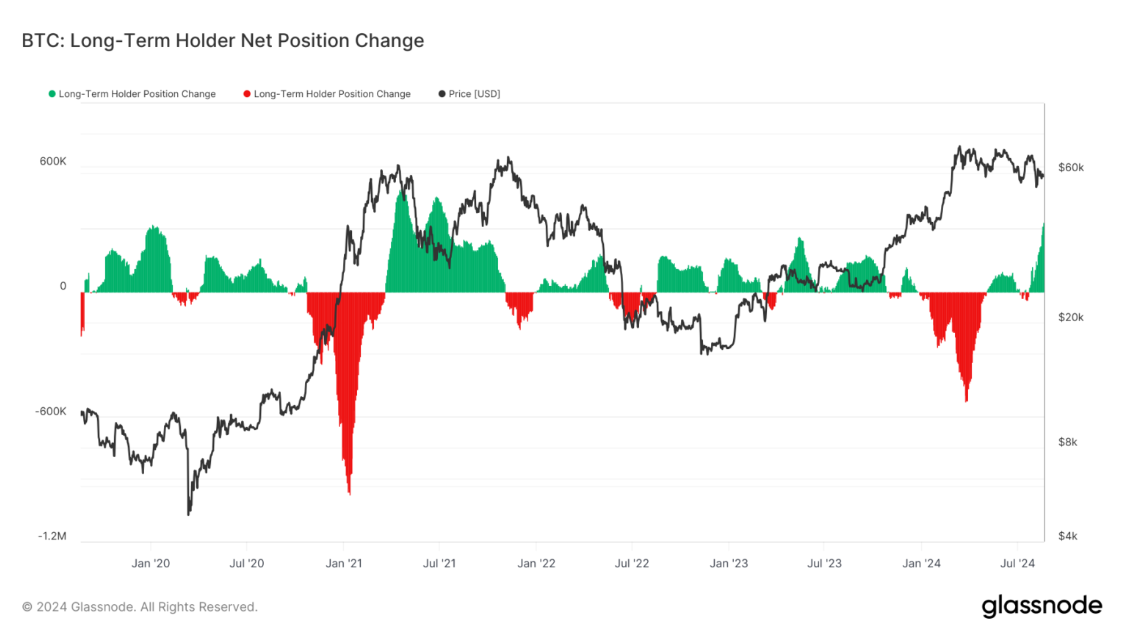The width and height of the screenshot is (1124, 634).
Task: Toggle the green Long-Term Holder Position Change label
Action: coord(137,94)
